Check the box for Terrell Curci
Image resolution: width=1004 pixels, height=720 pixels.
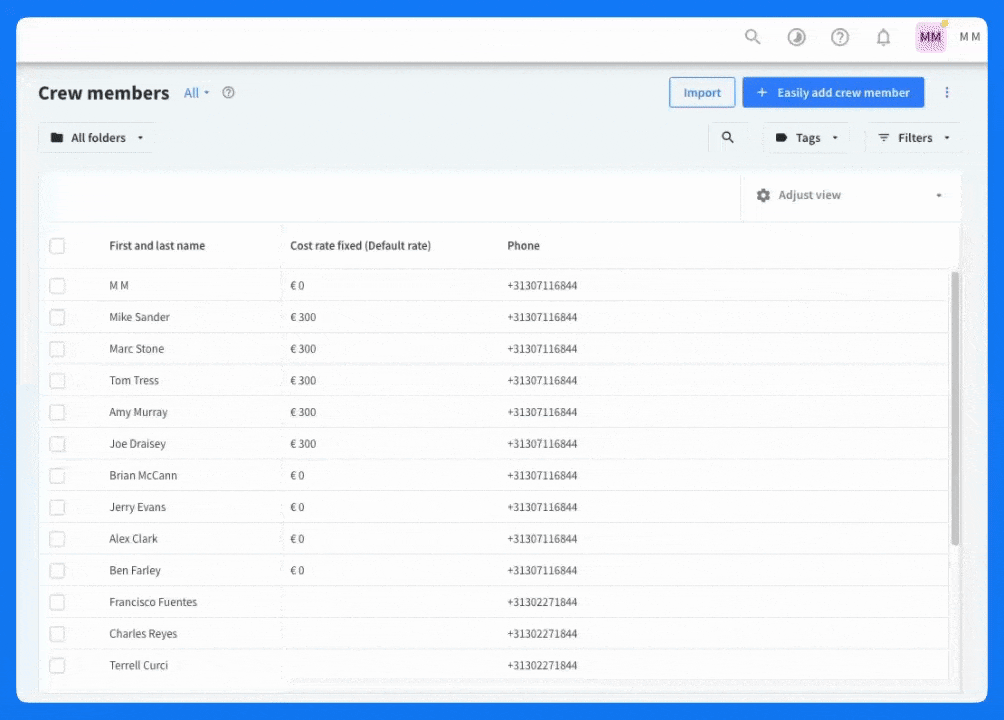[57, 665]
